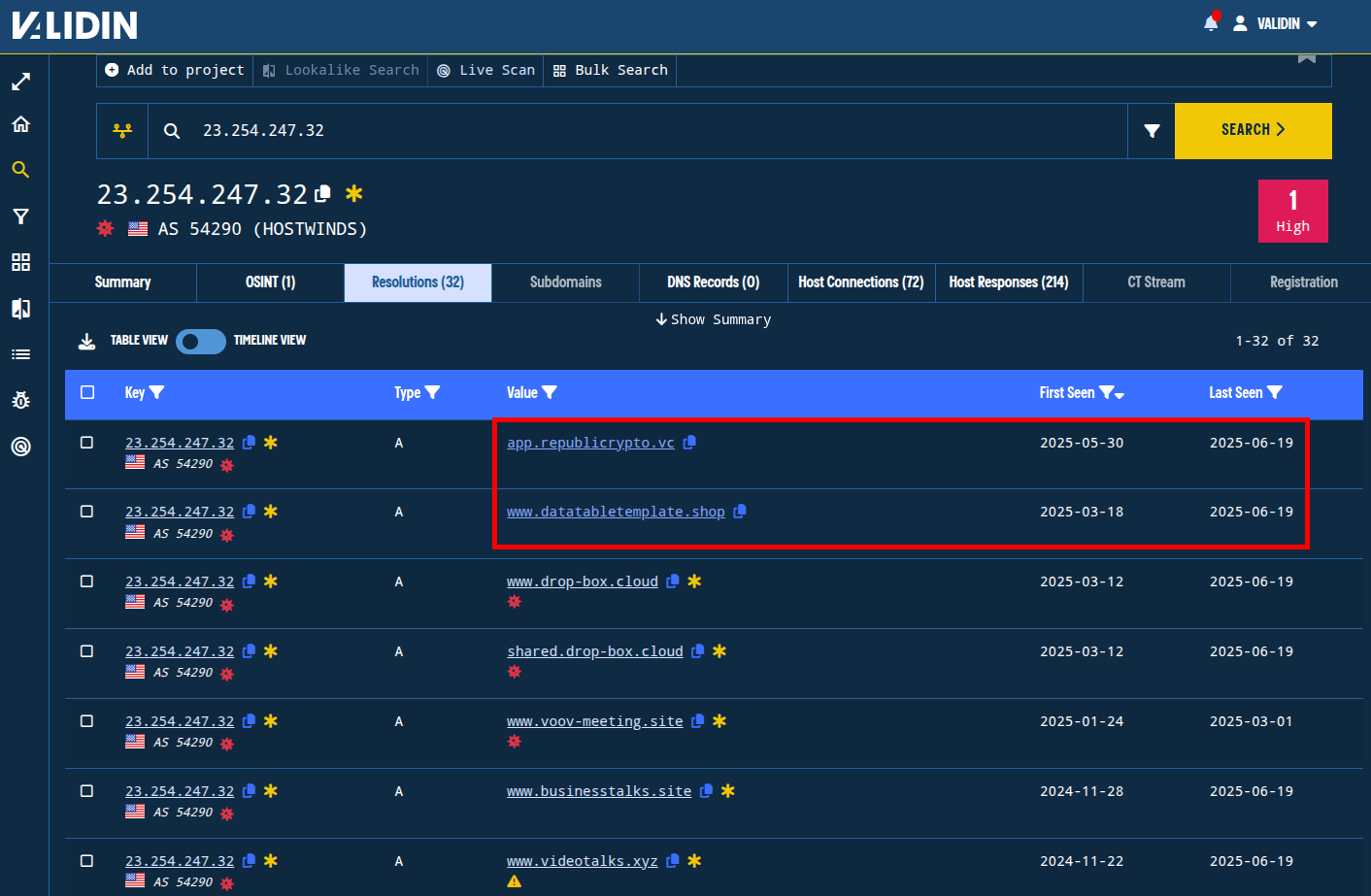
Task: Copy www.datatabletemplate.shop value
Action: [x=740, y=512]
